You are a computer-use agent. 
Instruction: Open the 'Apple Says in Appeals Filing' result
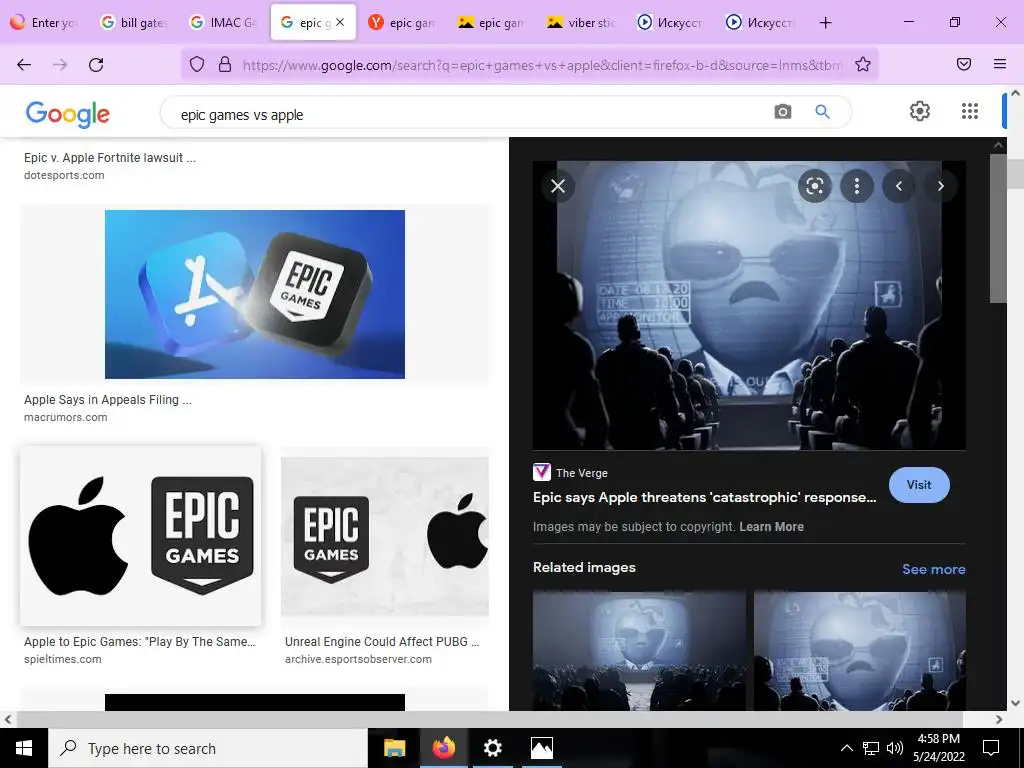point(108,400)
